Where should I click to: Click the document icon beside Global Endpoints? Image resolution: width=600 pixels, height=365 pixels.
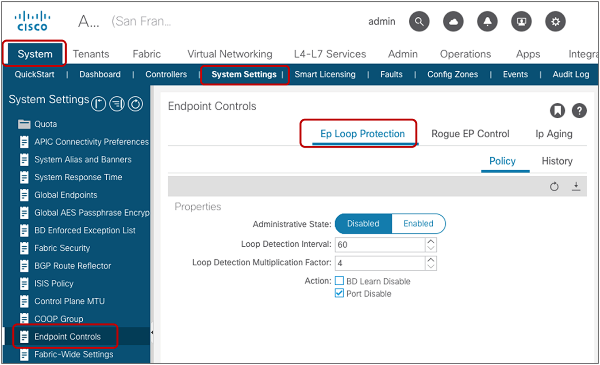point(24,195)
